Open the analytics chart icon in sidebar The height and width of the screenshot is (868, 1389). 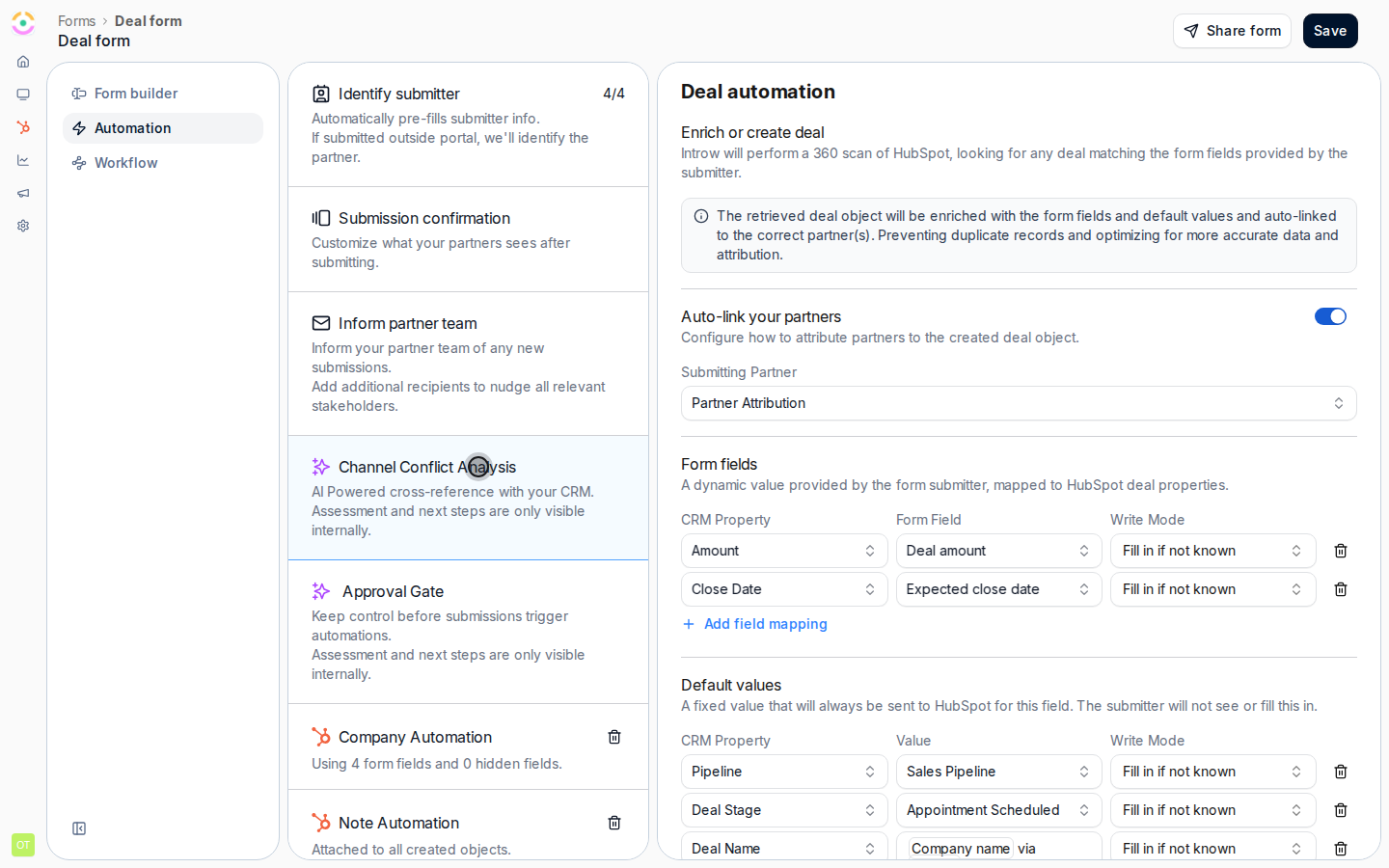tap(23, 160)
